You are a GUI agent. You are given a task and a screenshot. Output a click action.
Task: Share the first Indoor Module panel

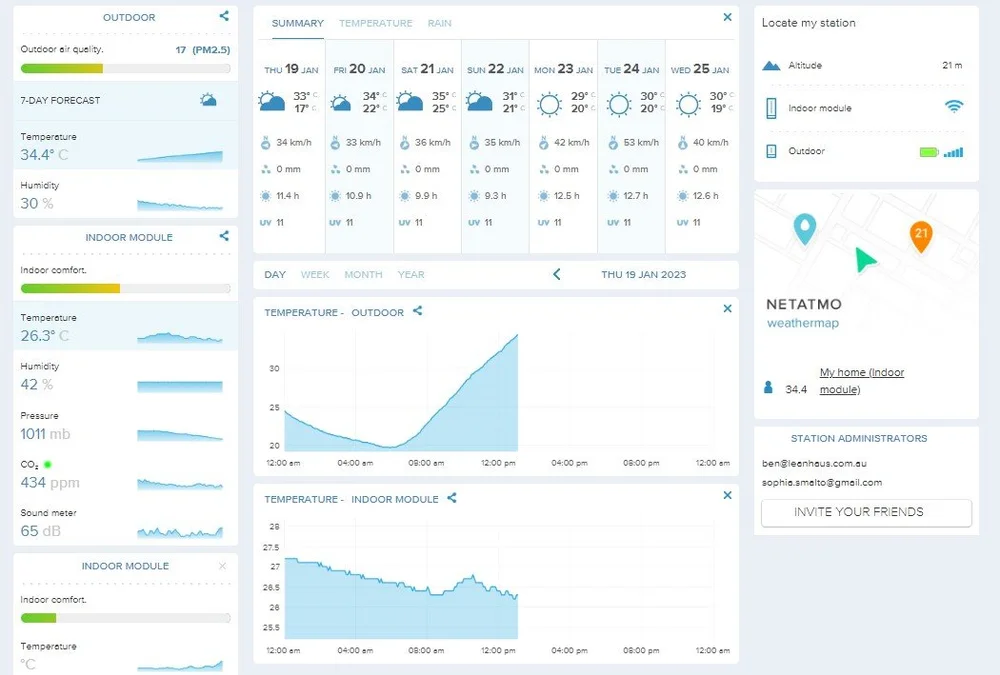click(224, 236)
